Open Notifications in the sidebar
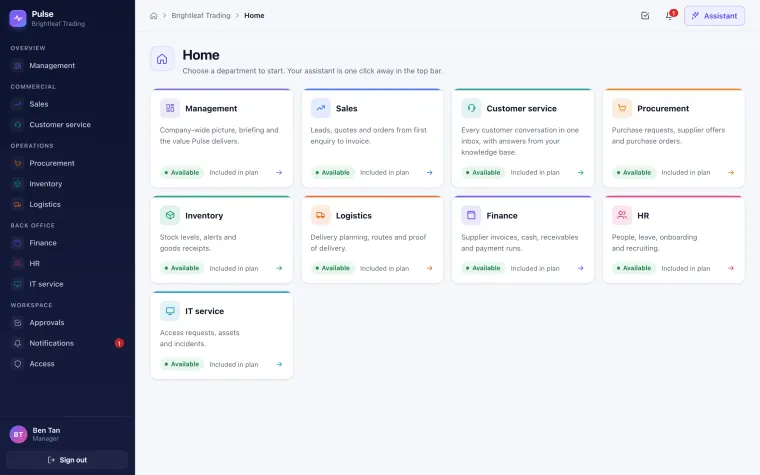The image size is (760, 475). pyautogui.click(x=67, y=343)
